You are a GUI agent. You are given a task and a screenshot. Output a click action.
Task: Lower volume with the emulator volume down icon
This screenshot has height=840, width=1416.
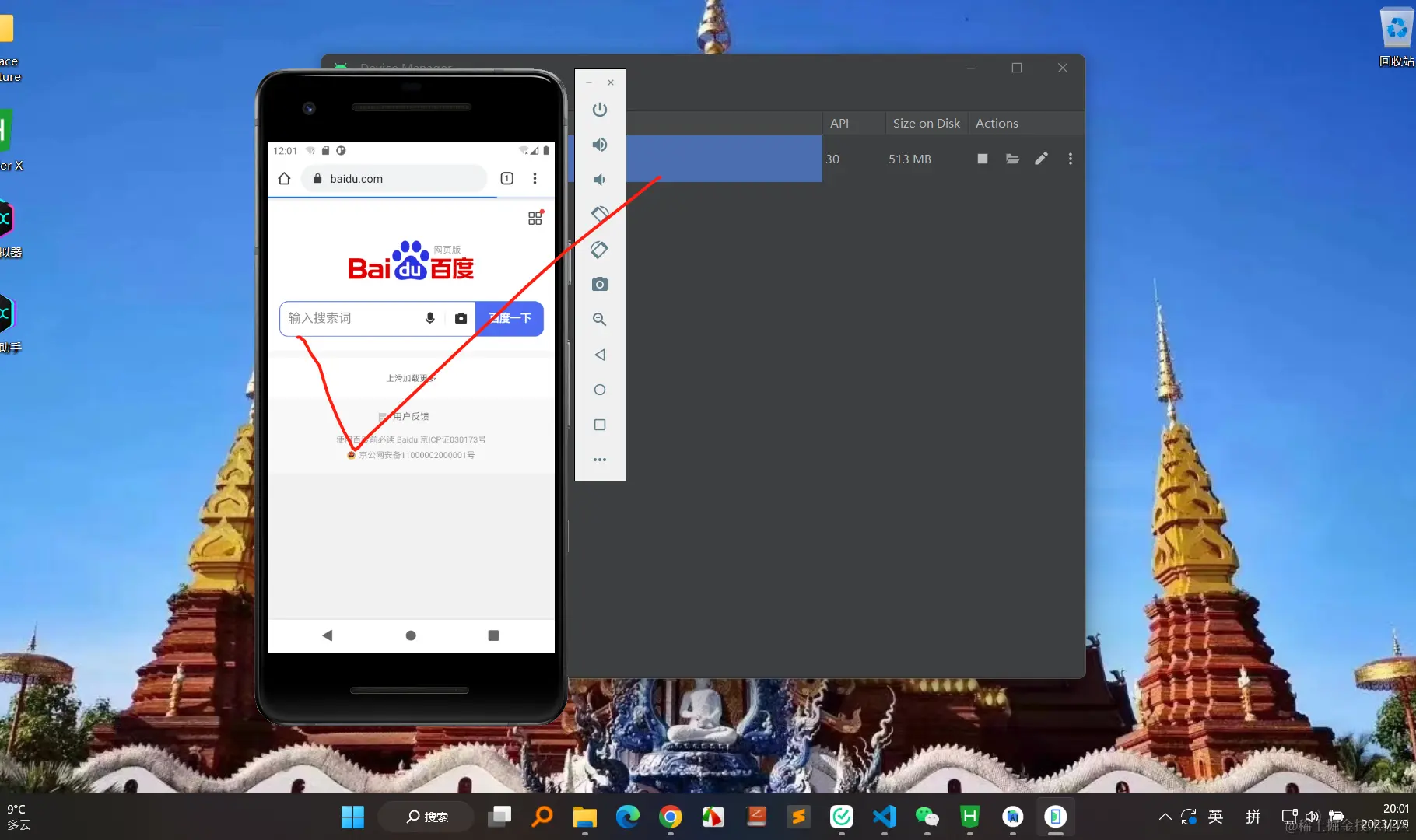pos(599,180)
